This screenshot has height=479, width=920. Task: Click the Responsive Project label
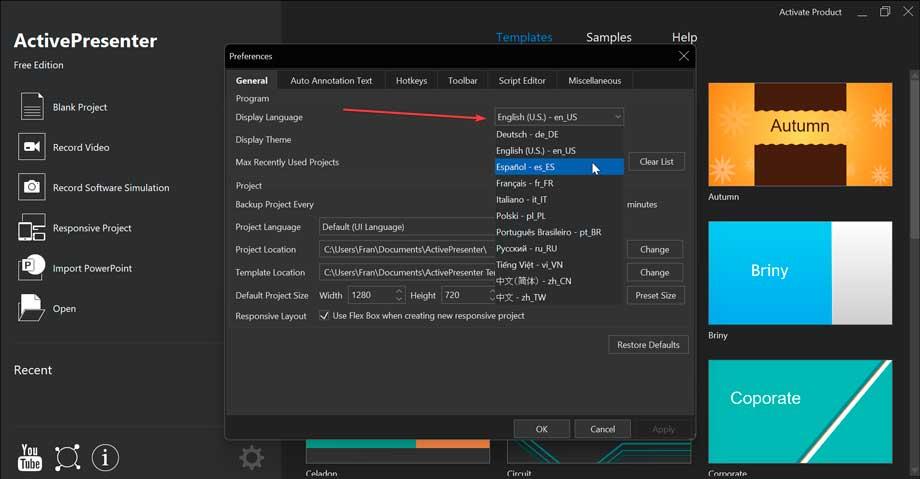[x=92, y=228]
